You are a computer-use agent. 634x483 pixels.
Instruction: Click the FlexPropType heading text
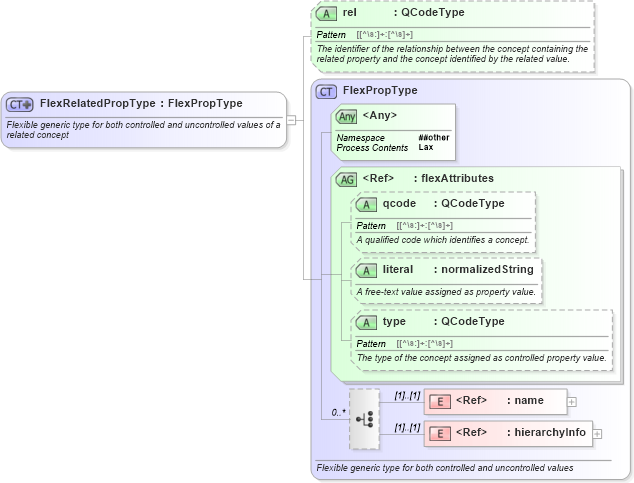click(380, 91)
